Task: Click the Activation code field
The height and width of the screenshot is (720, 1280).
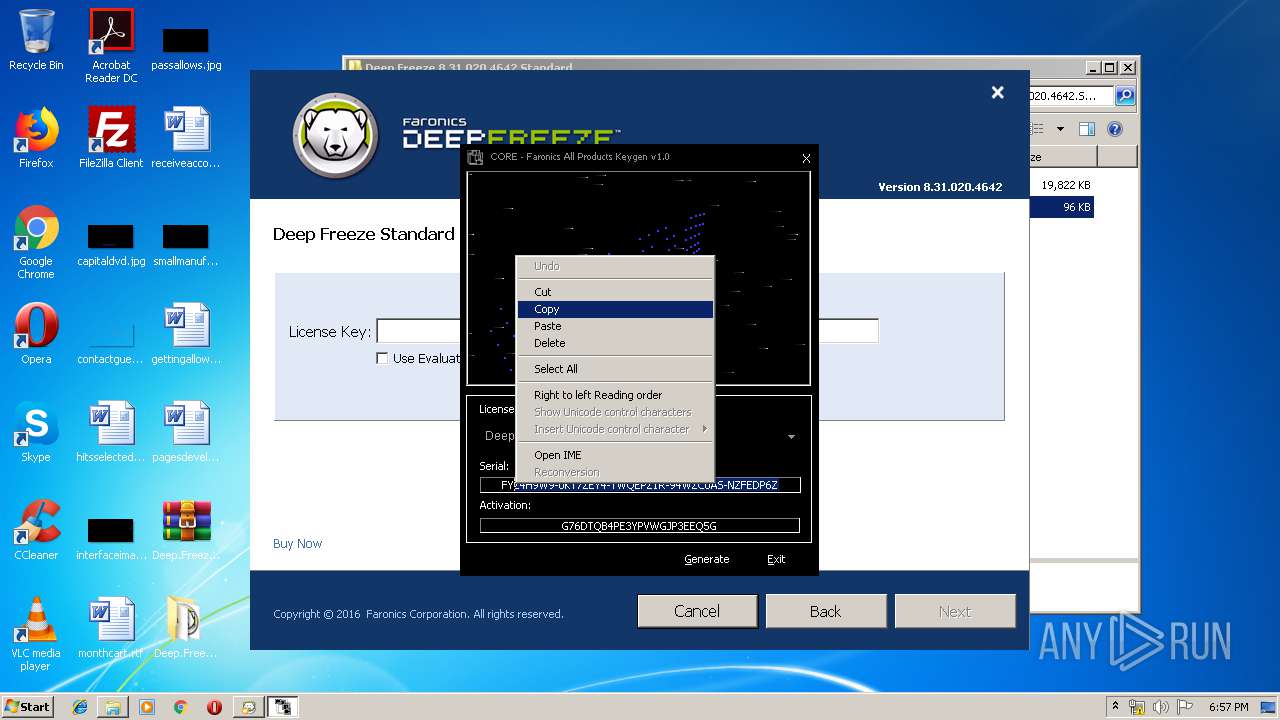Action: click(640, 526)
